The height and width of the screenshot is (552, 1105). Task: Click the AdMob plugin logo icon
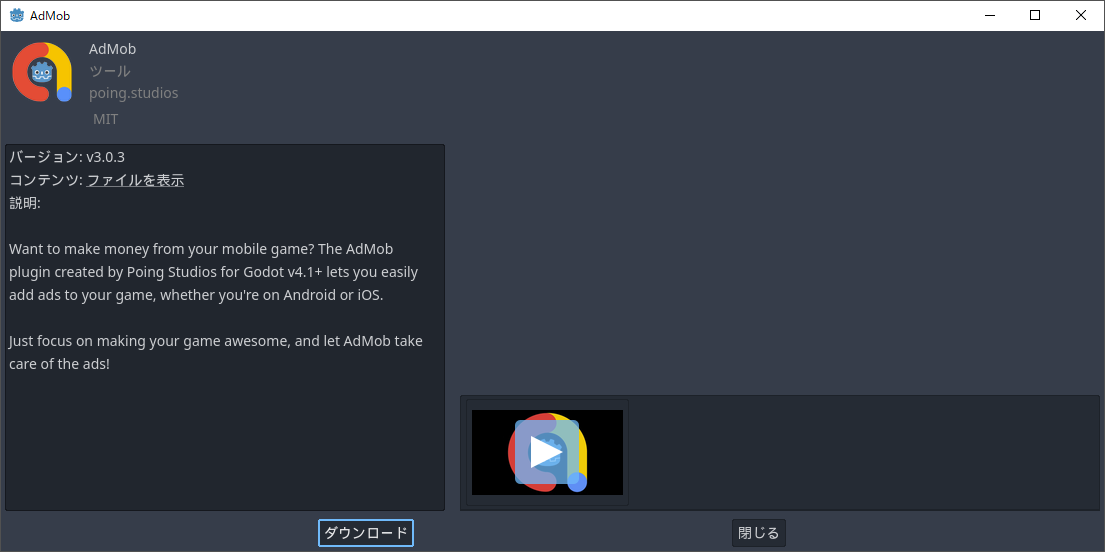42,72
